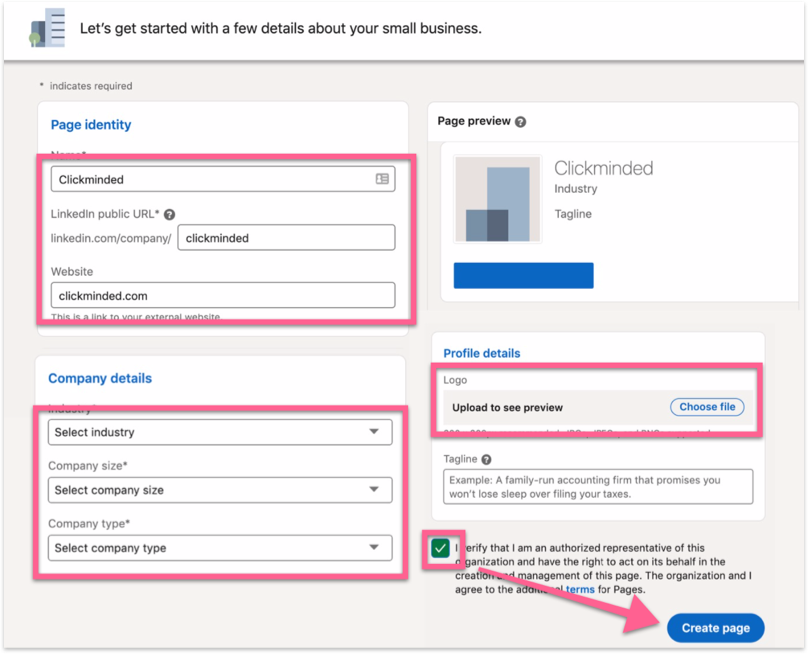Click into the Tagline text area
Image resolution: width=808 pixels, height=654 pixels.
pyautogui.click(x=598, y=487)
